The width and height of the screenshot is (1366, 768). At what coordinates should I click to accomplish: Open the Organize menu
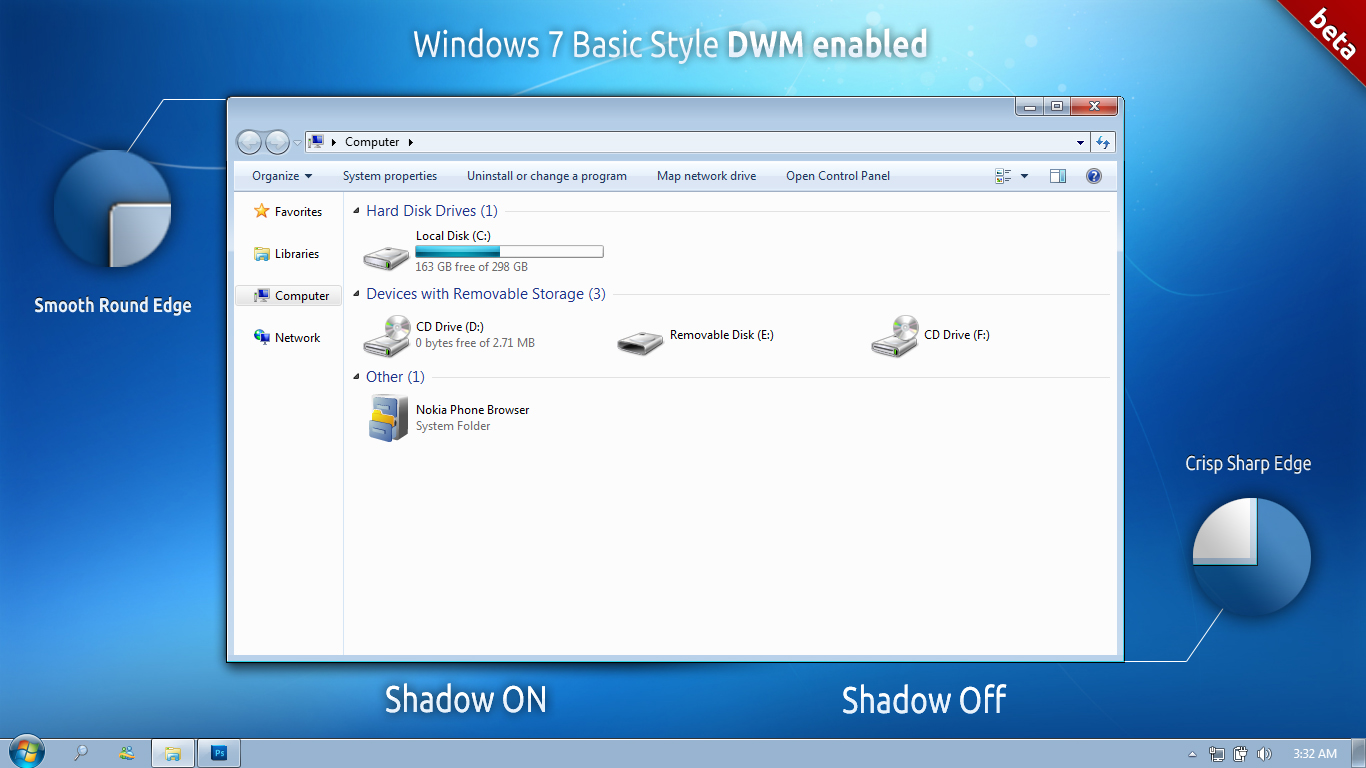coord(282,176)
